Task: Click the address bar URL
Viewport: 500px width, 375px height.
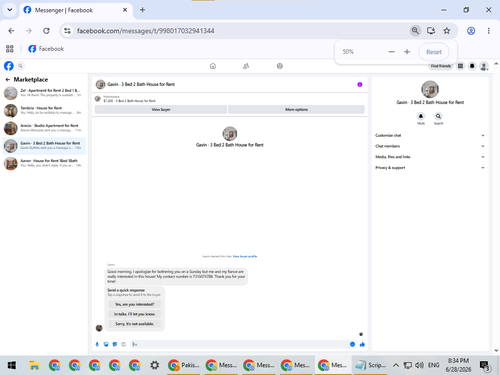Action: click(x=146, y=31)
